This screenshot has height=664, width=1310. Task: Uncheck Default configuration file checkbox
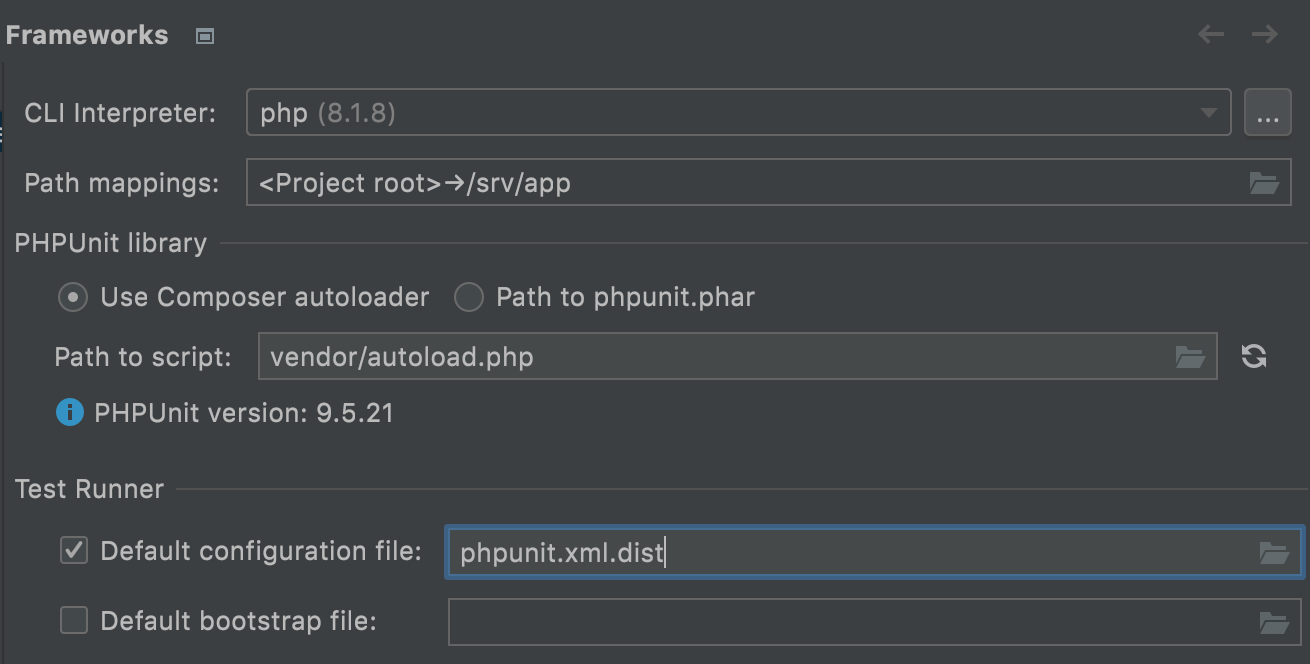[x=74, y=550]
